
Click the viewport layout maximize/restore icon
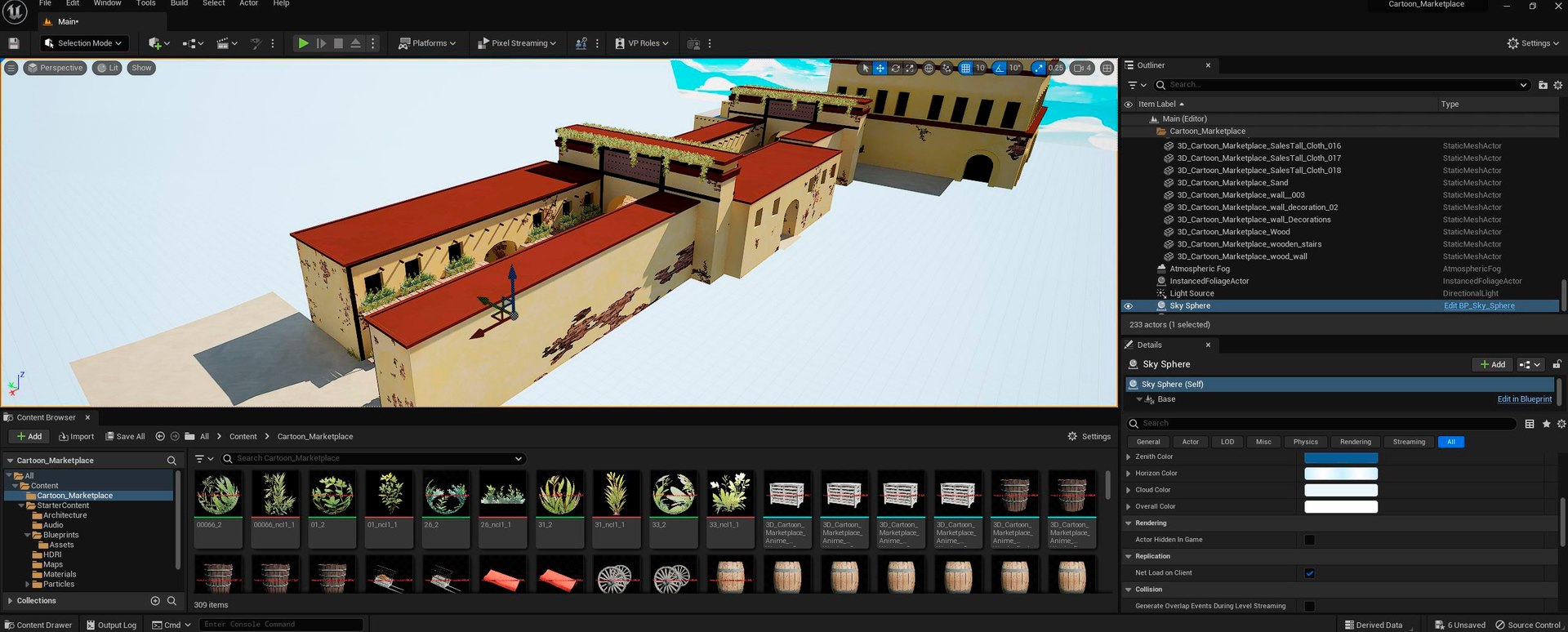[1107, 68]
